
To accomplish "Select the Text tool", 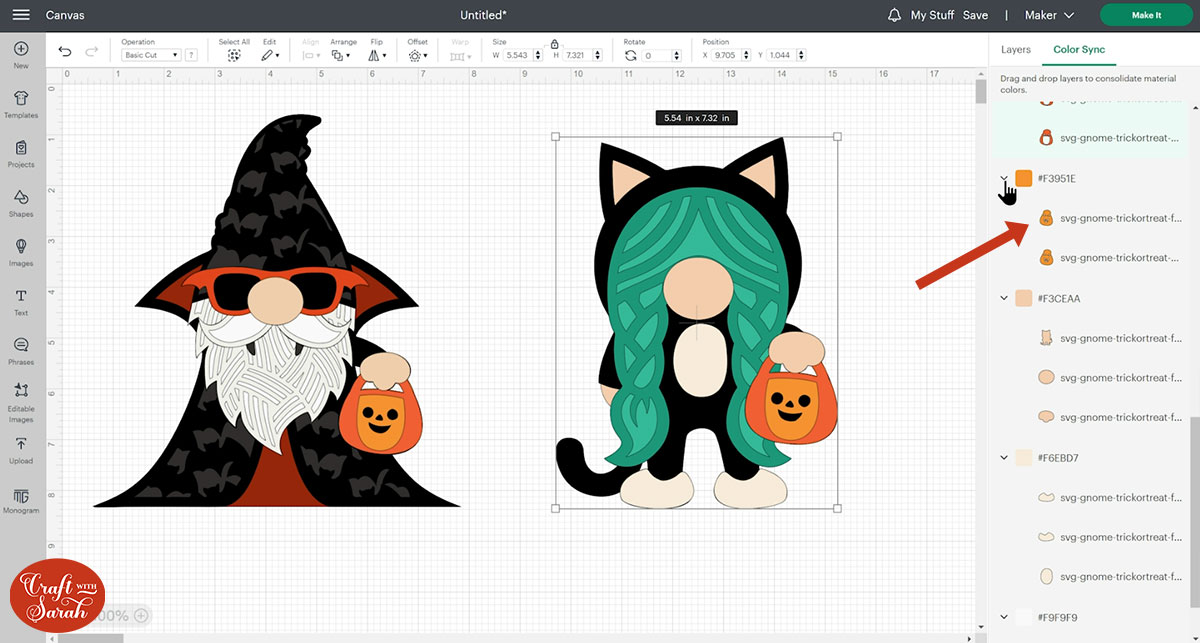I will pos(21,300).
